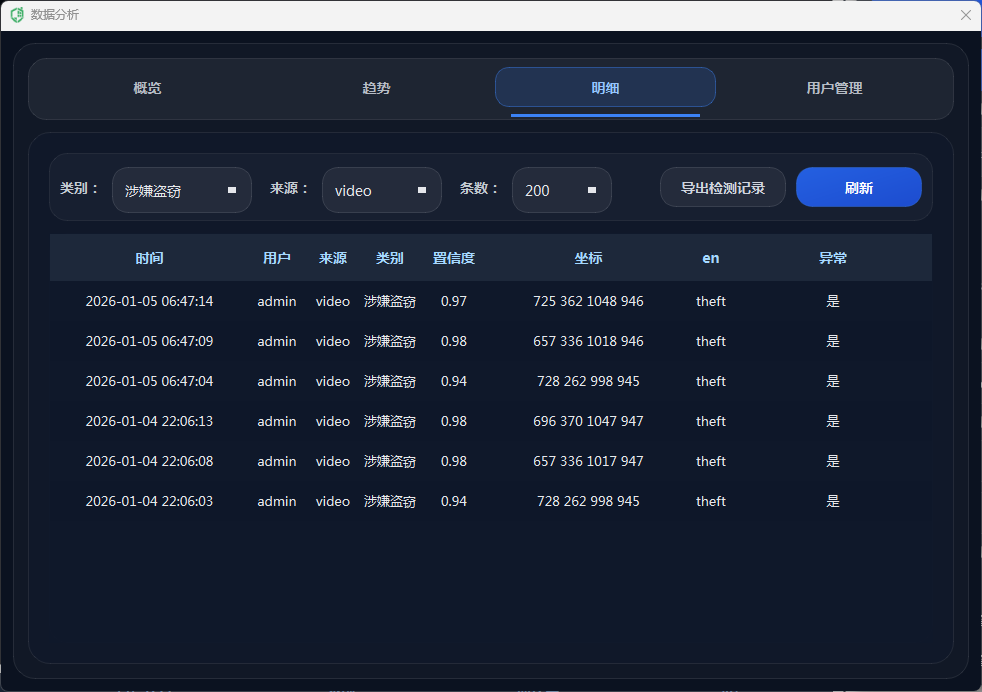The width and height of the screenshot is (982, 692).
Task: Click the 坐标 column header
Action: [x=588, y=258]
